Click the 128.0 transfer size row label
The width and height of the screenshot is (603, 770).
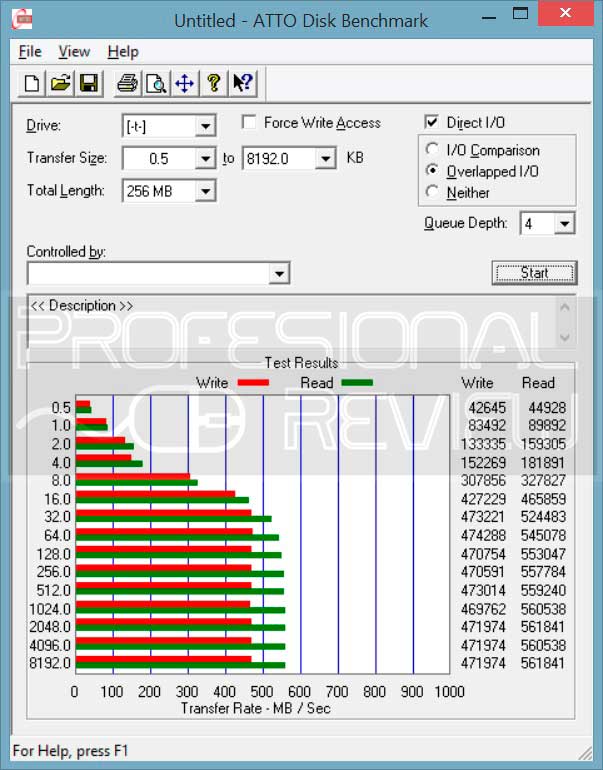(54, 554)
